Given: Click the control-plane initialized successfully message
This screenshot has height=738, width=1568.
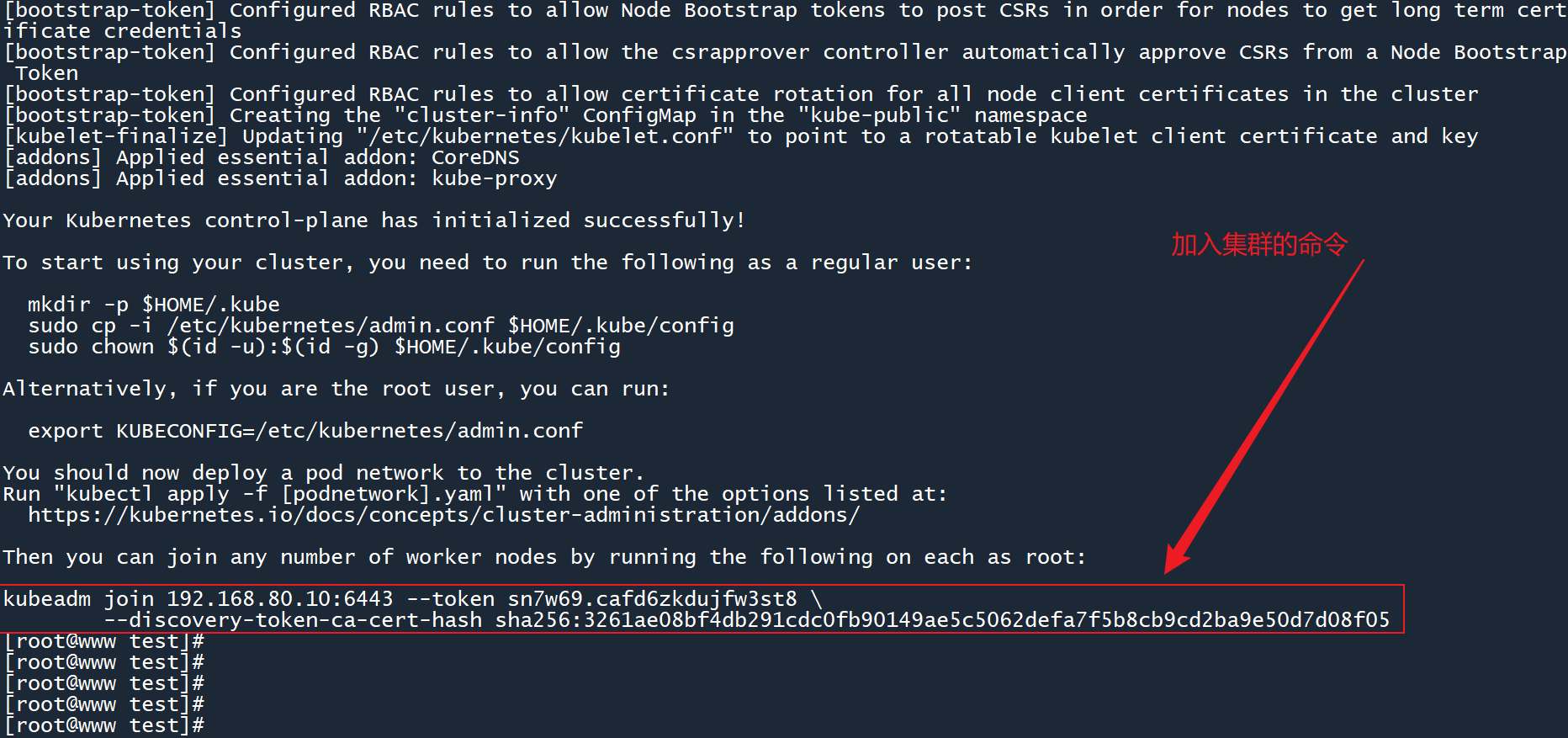Looking at the screenshot, I should (373, 220).
